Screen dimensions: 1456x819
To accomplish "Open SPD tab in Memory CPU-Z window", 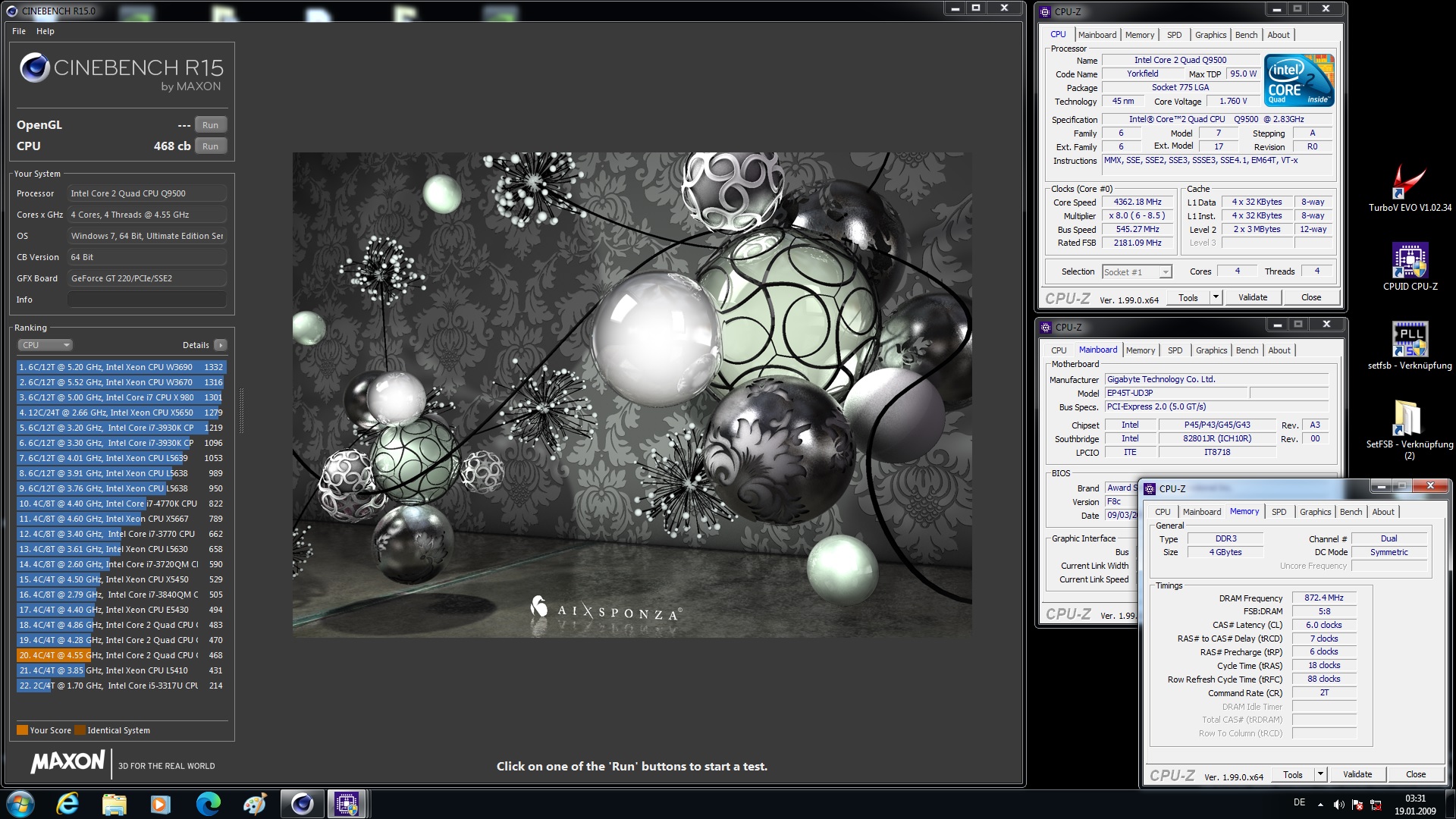I will (1279, 512).
